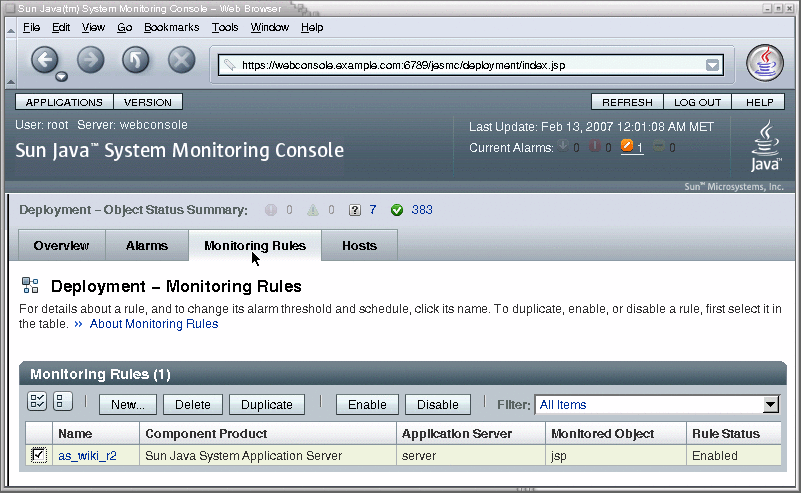801x493 pixels.
Task: Click the browser Stop button
Action: 182,60
